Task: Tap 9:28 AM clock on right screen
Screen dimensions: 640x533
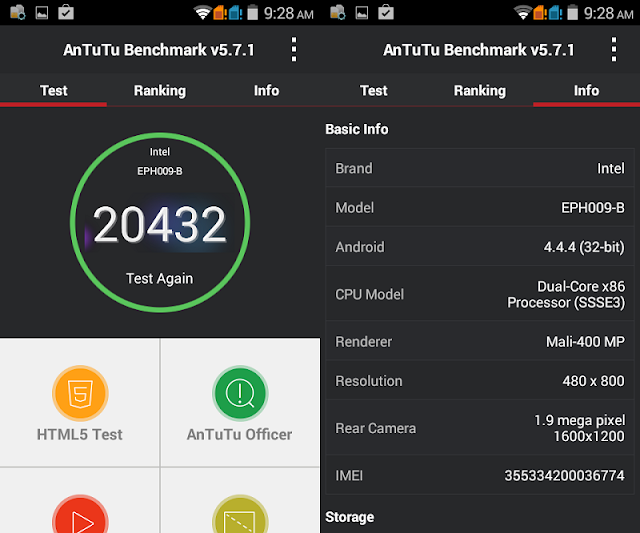Action: (609, 13)
